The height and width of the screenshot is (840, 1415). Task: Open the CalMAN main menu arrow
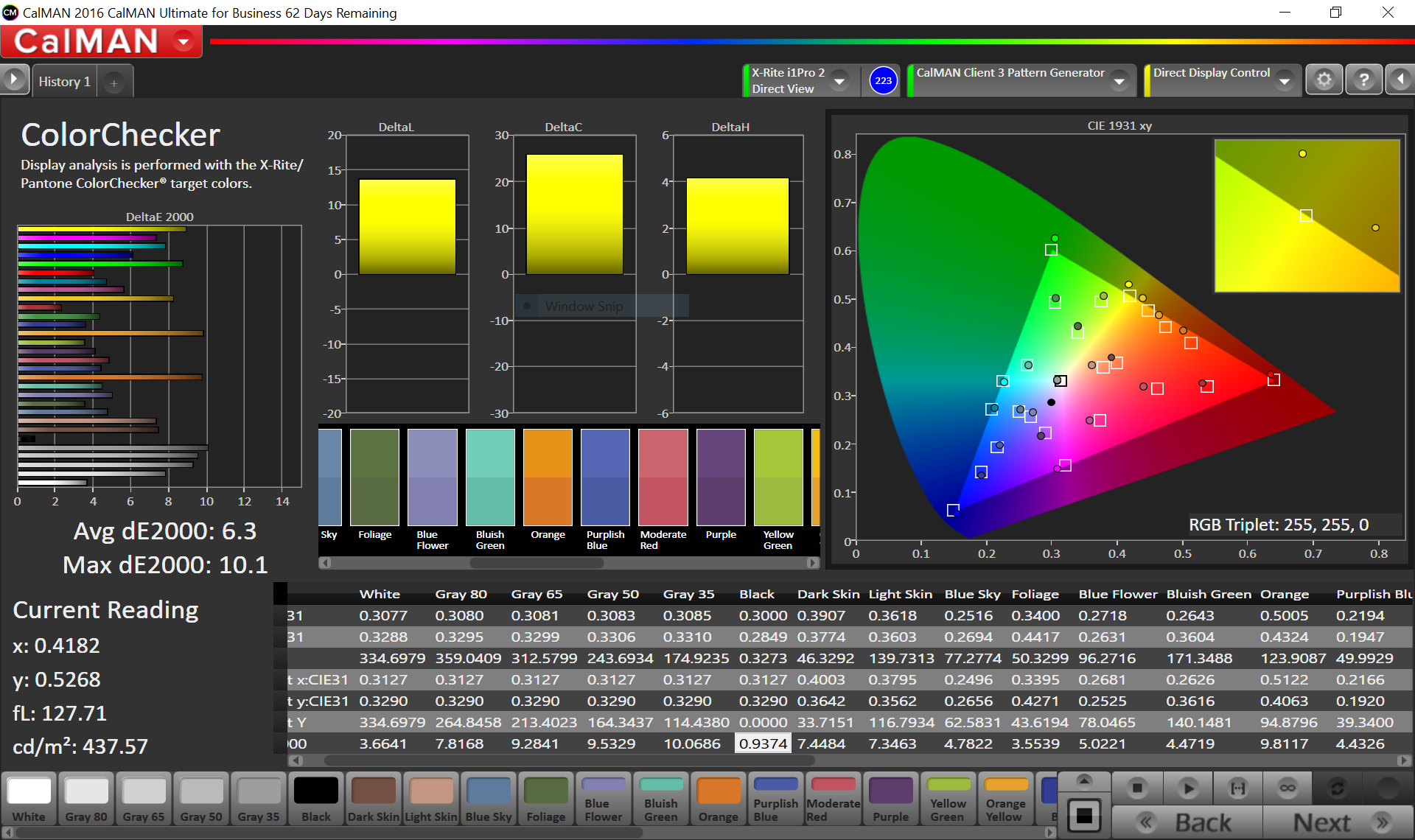click(184, 41)
